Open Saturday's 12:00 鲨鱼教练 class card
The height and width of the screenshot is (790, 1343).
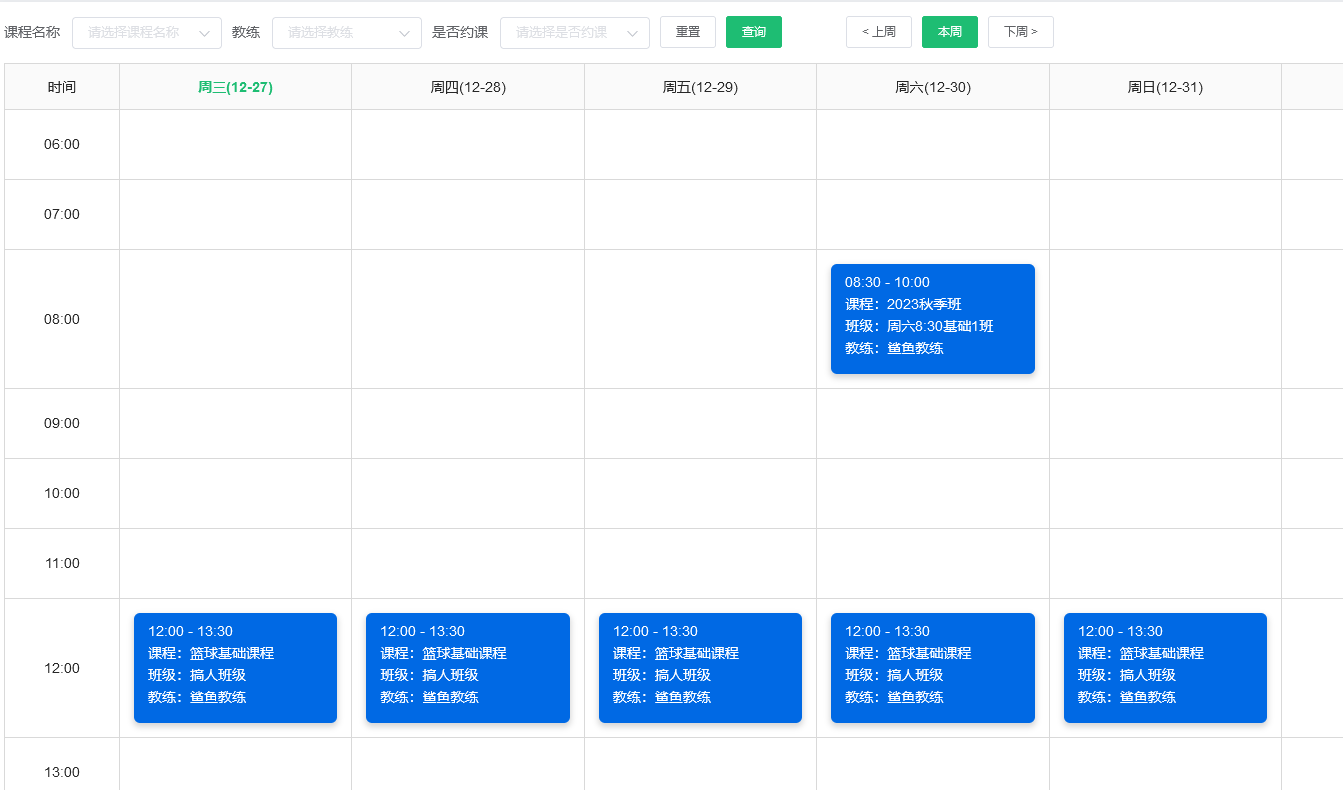(x=932, y=667)
